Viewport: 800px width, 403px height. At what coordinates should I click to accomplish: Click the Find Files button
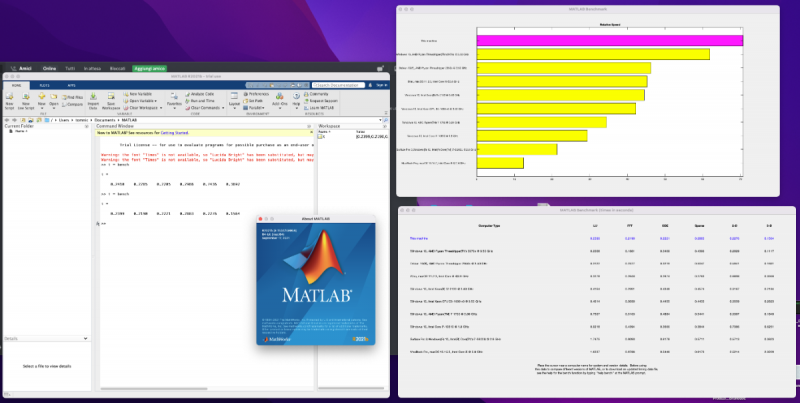(x=72, y=97)
